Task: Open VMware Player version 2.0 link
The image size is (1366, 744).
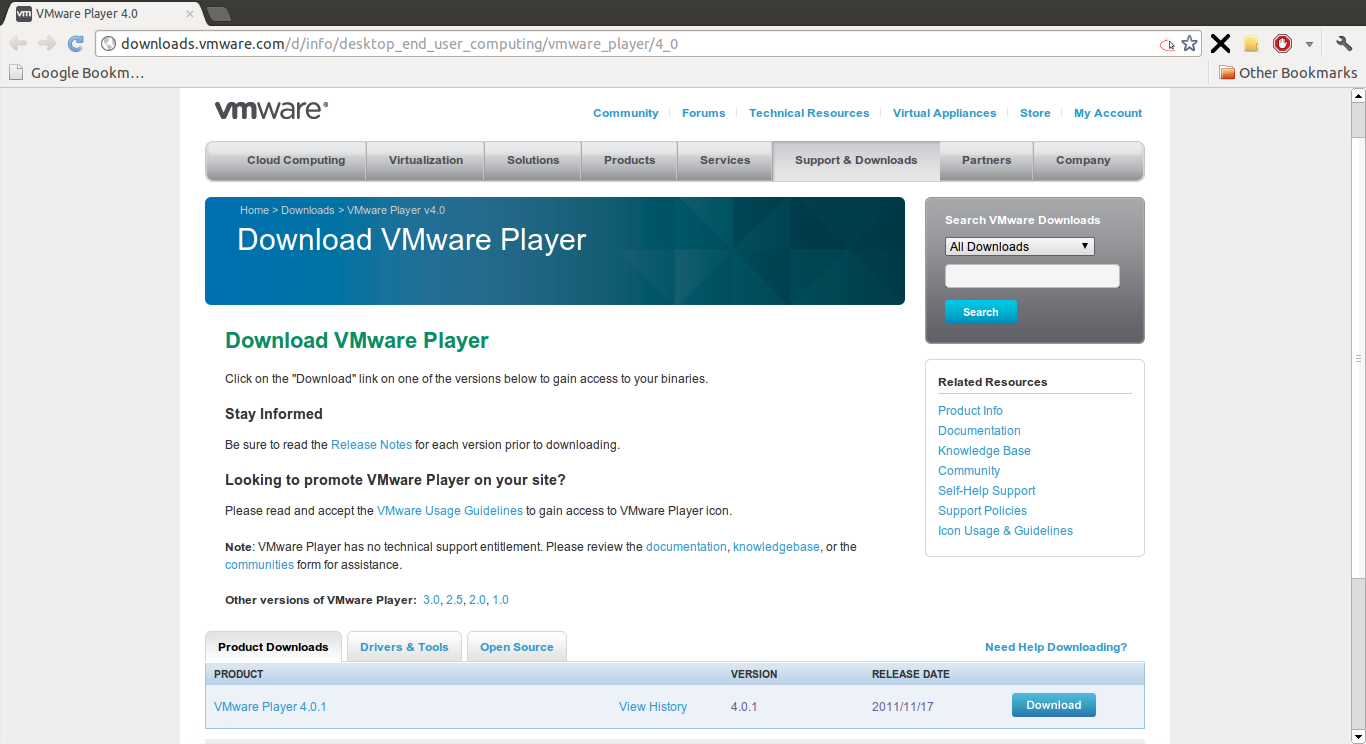Action: [x=477, y=600]
